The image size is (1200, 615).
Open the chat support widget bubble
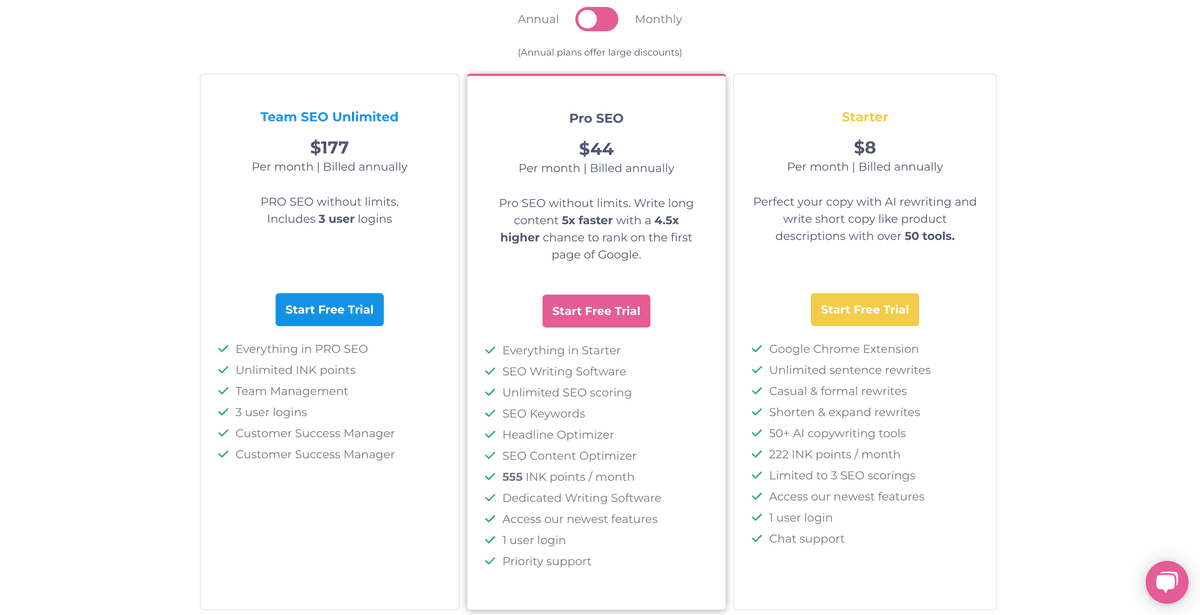(x=1167, y=581)
